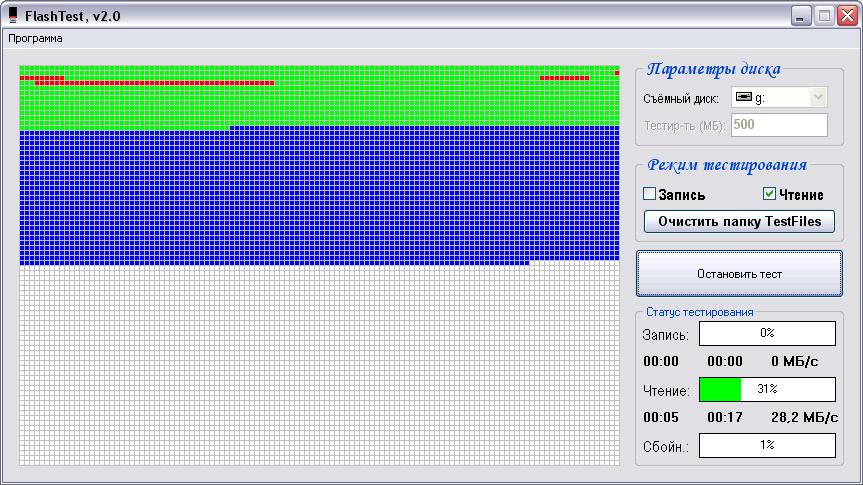The width and height of the screenshot is (863, 485).
Task: Uncheck the Чтение (read) checkbox
Action: [769, 194]
